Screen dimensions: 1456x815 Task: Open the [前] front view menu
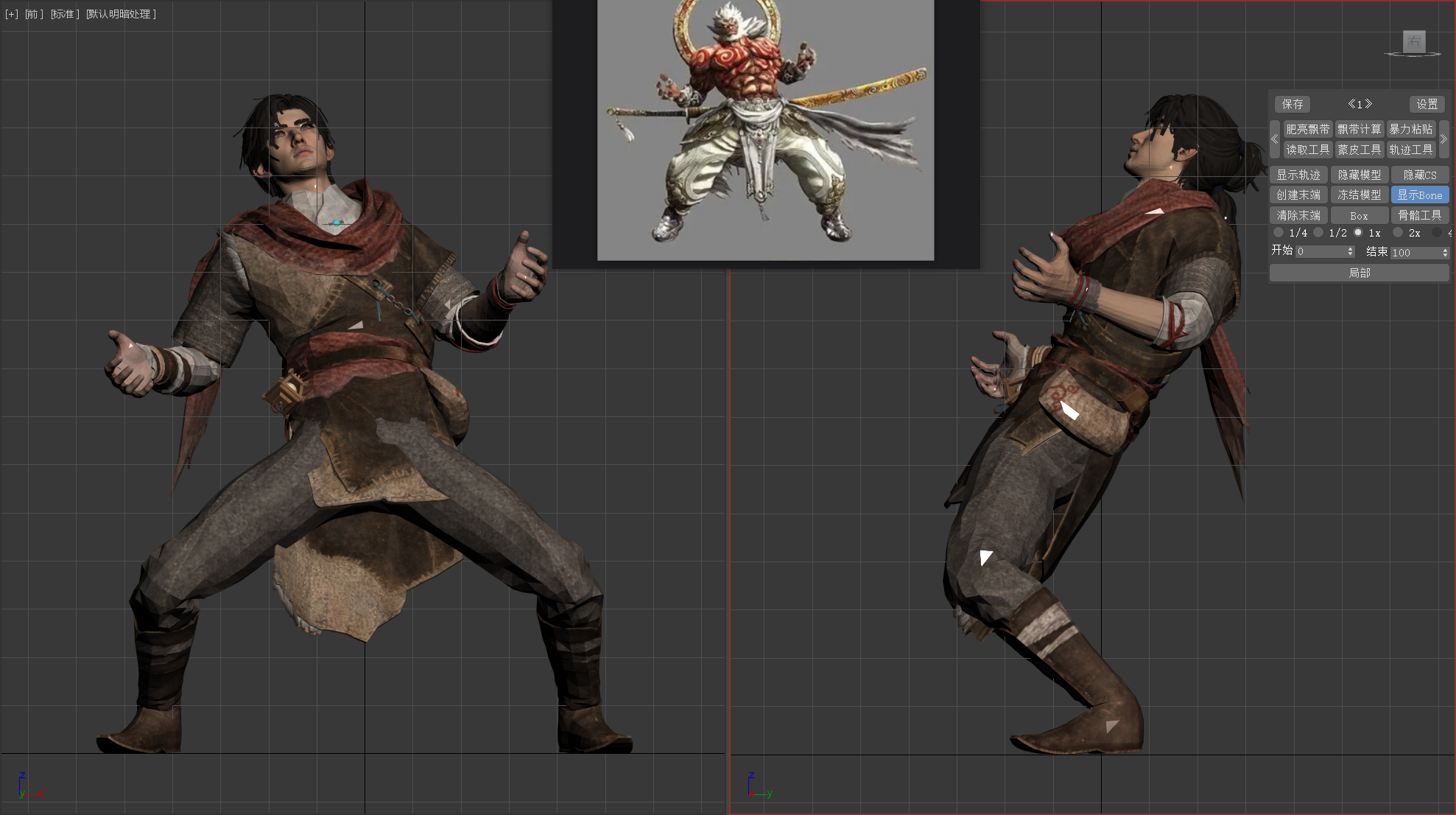click(x=34, y=14)
